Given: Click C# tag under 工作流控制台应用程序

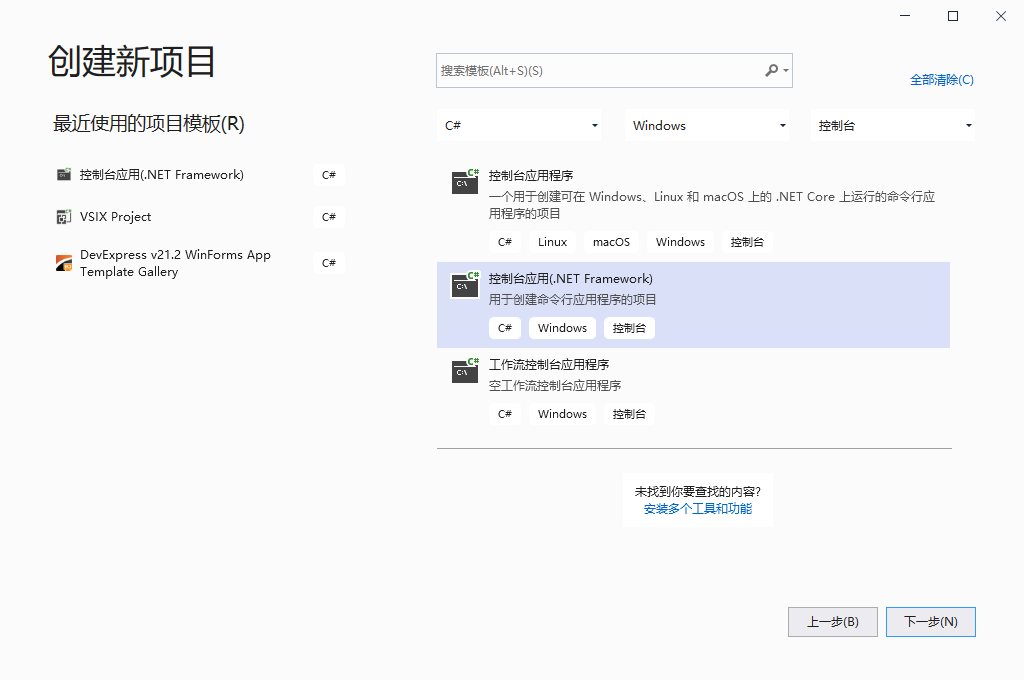Looking at the screenshot, I should (505, 414).
